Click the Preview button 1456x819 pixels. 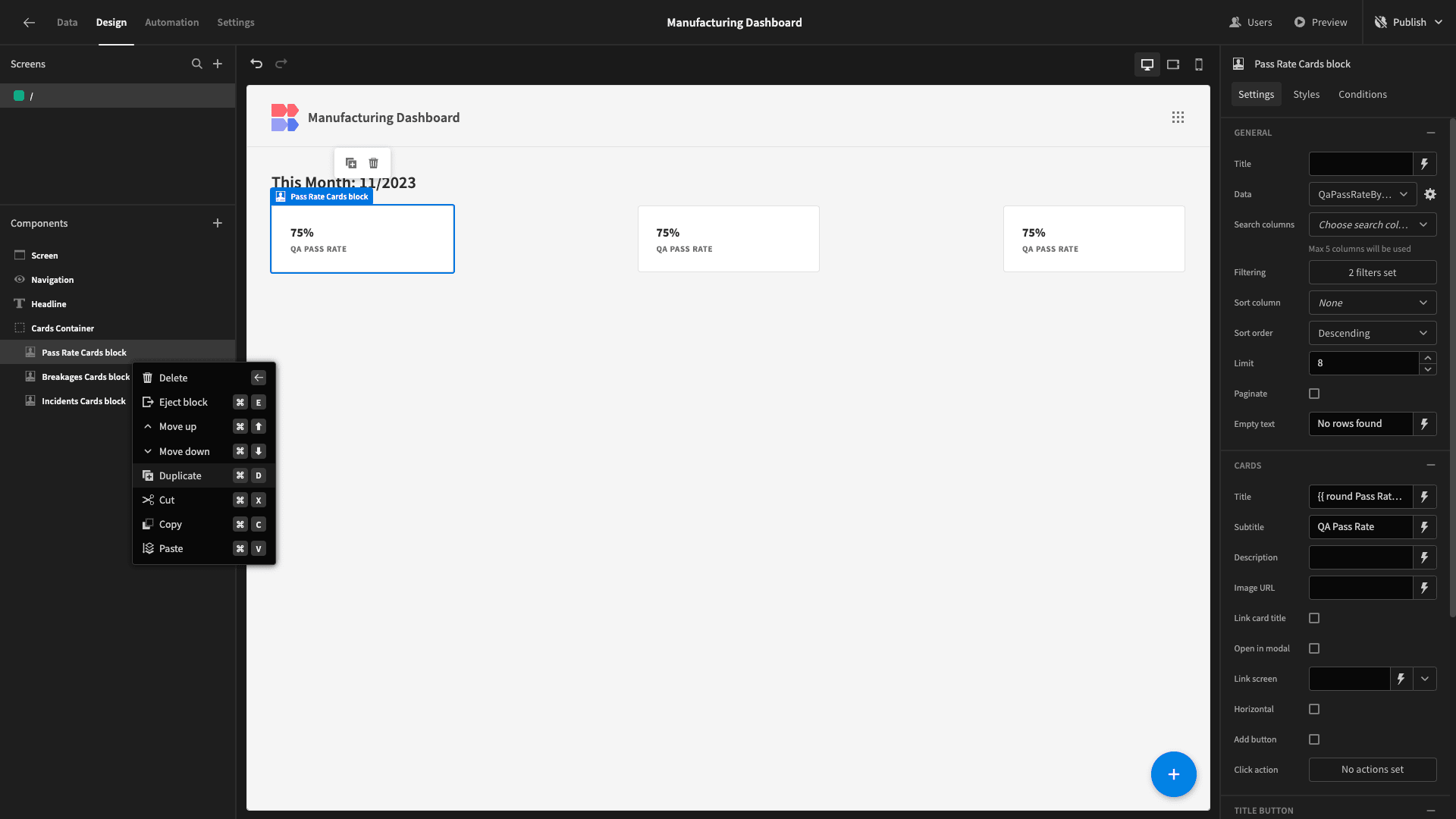1321,22
